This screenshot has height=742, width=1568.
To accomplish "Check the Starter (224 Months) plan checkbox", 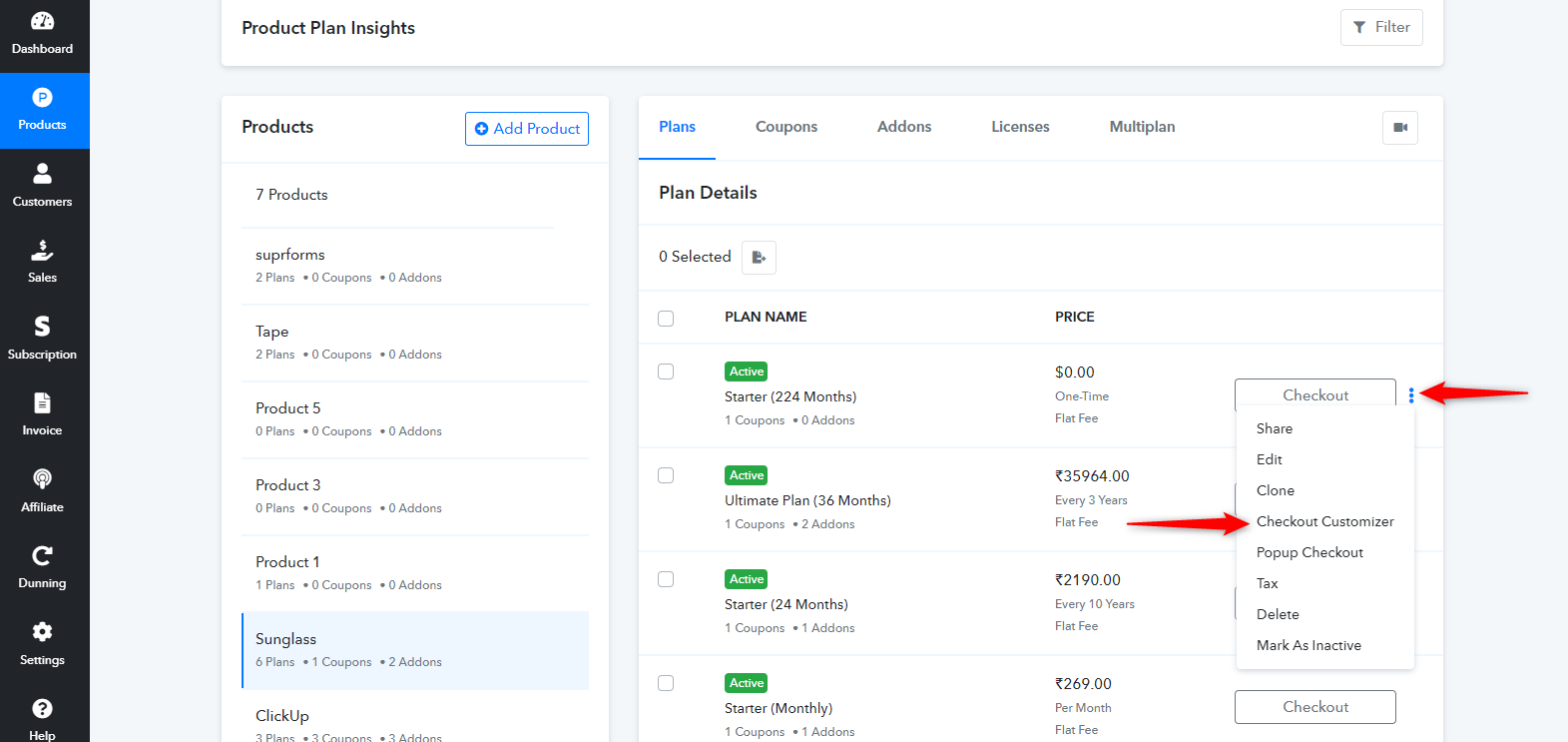I will click(x=666, y=371).
